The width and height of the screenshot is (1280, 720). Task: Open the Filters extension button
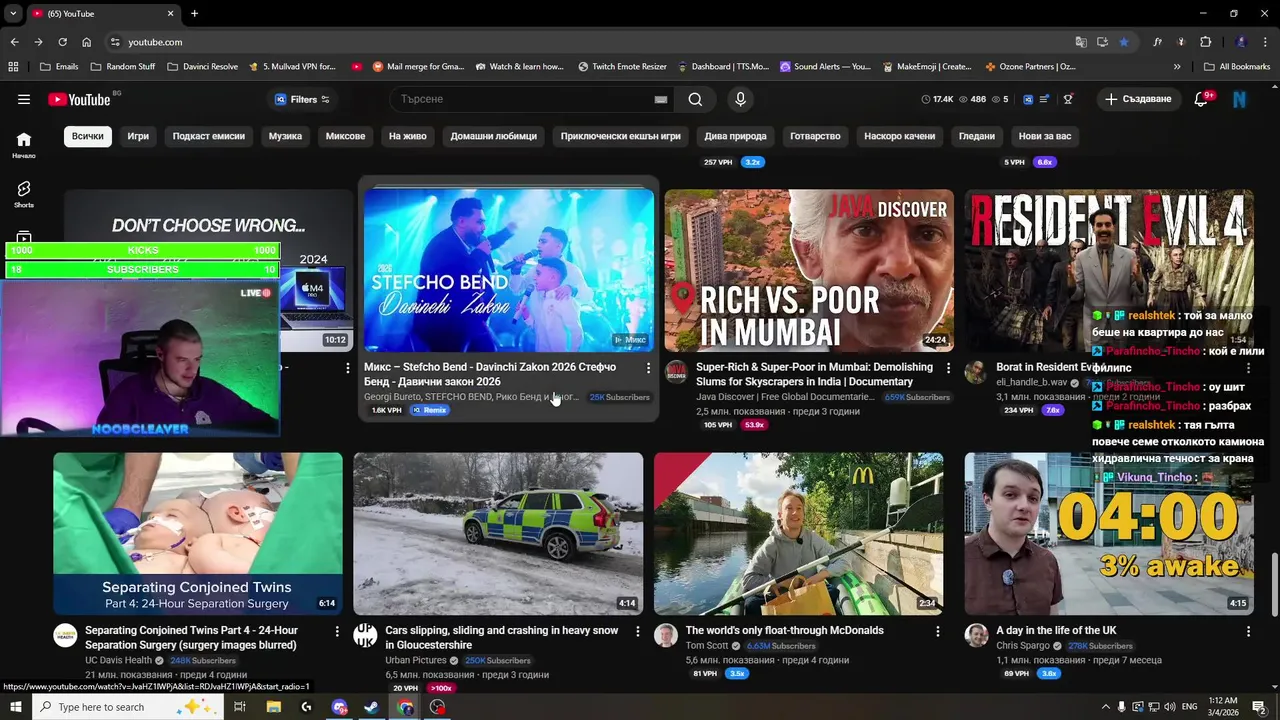302,99
